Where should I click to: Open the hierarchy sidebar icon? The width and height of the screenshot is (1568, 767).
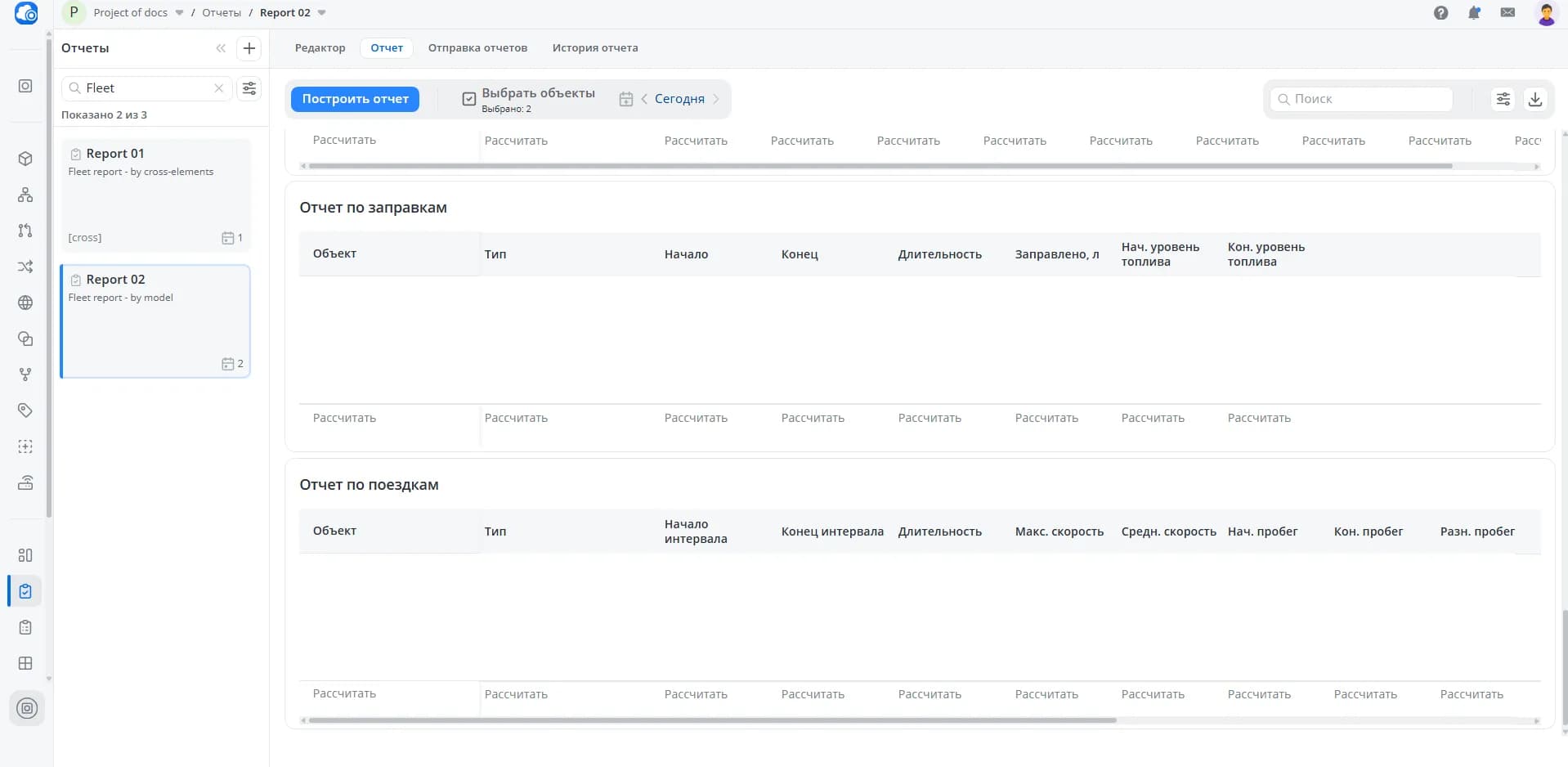[x=25, y=195]
